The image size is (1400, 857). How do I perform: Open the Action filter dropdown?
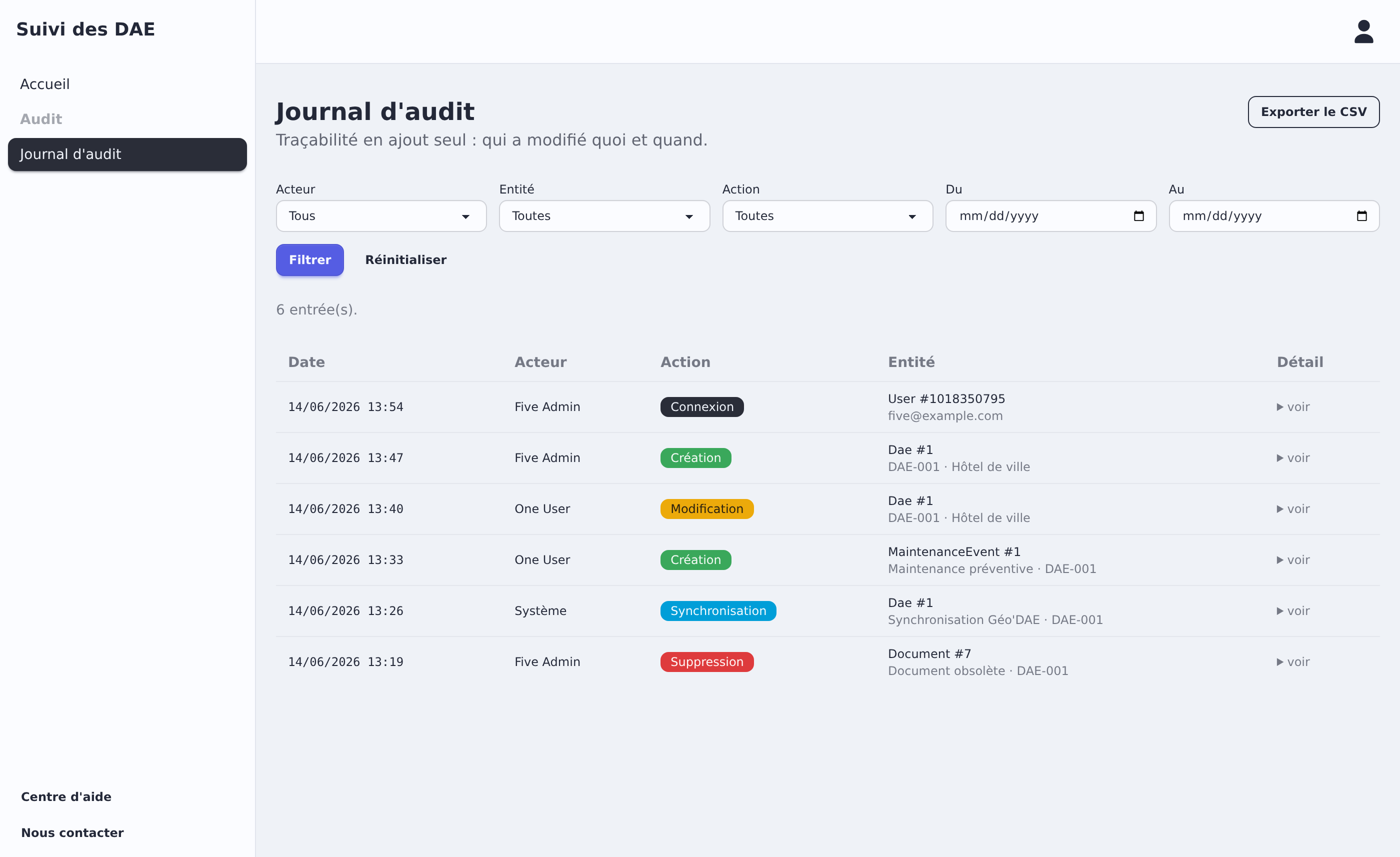click(x=827, y=216)
